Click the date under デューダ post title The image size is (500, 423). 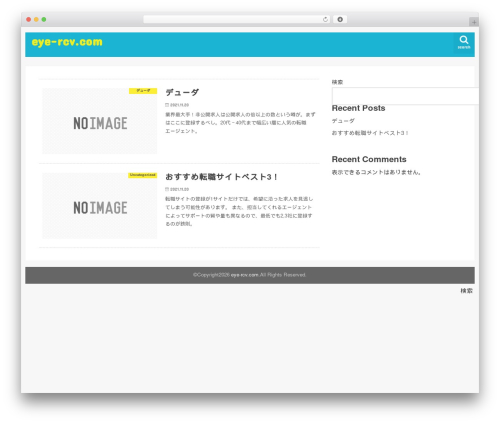point(177,105)
